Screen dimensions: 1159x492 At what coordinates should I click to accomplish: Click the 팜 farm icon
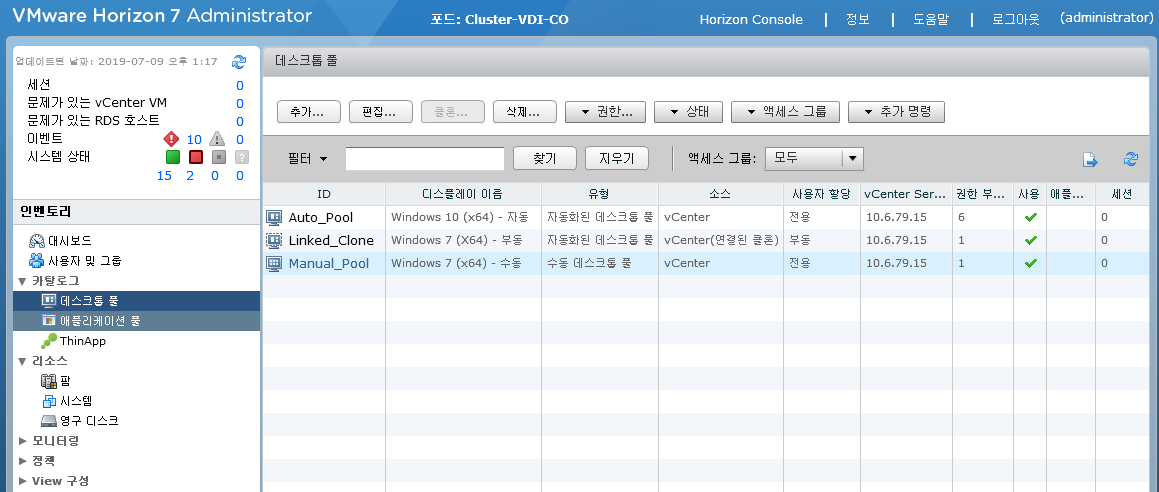49,381
